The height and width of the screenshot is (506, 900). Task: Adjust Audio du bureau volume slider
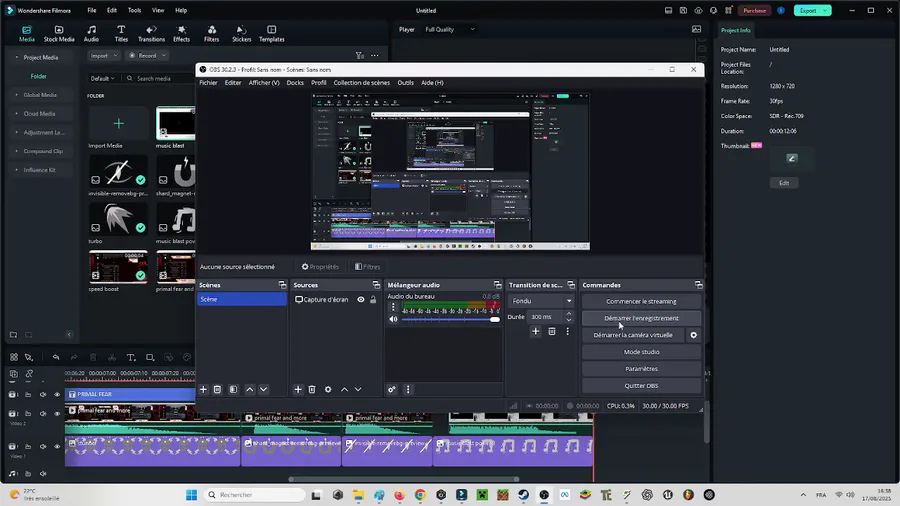click(451, 320)
